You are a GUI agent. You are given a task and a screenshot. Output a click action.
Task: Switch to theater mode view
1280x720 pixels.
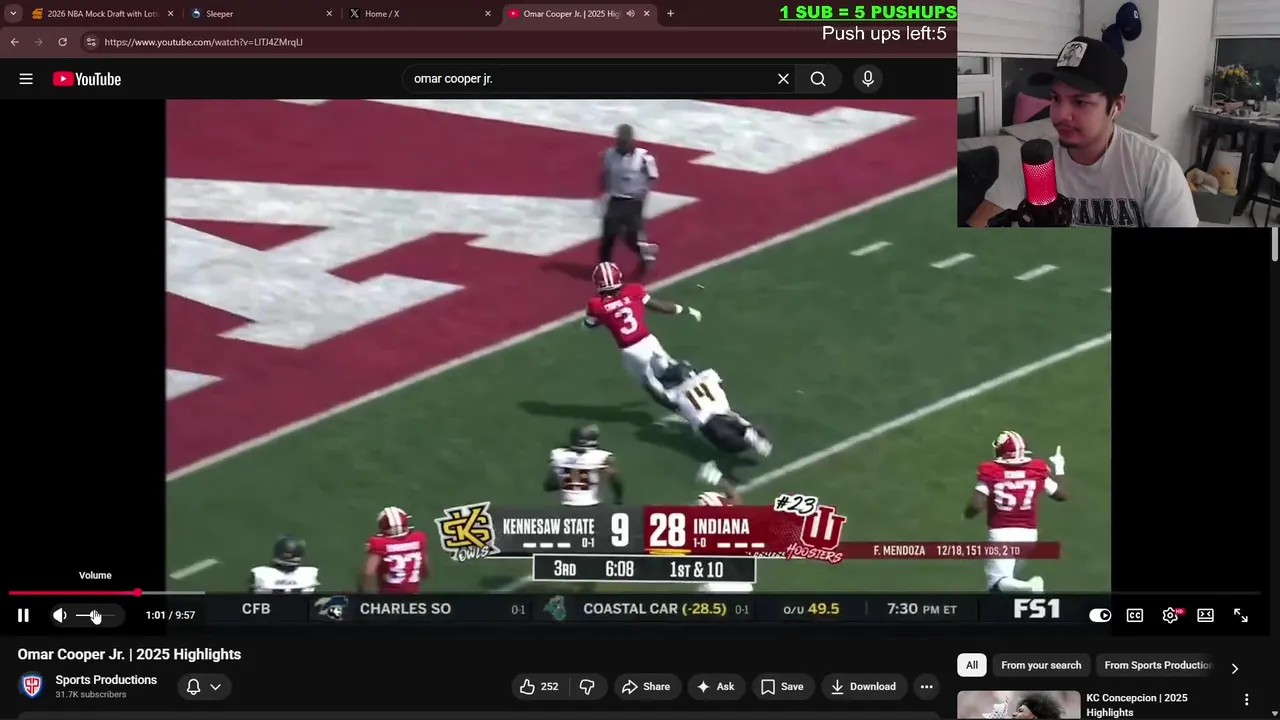click(1205, 615)
